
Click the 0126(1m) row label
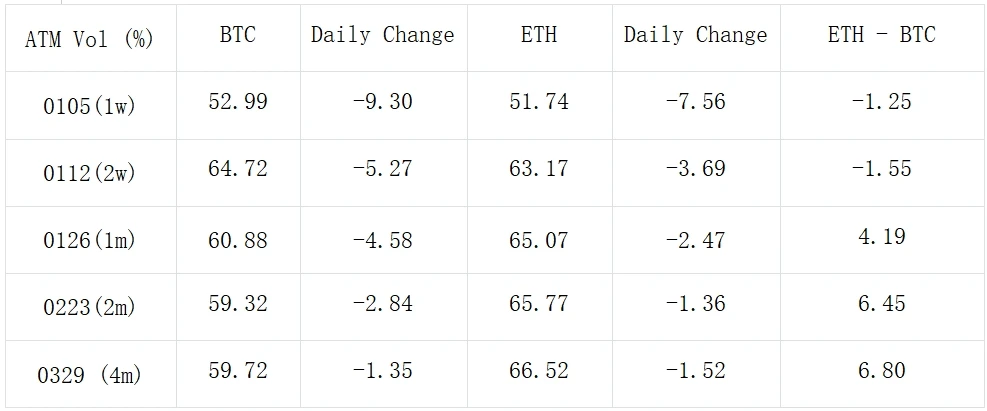[90, 240]
